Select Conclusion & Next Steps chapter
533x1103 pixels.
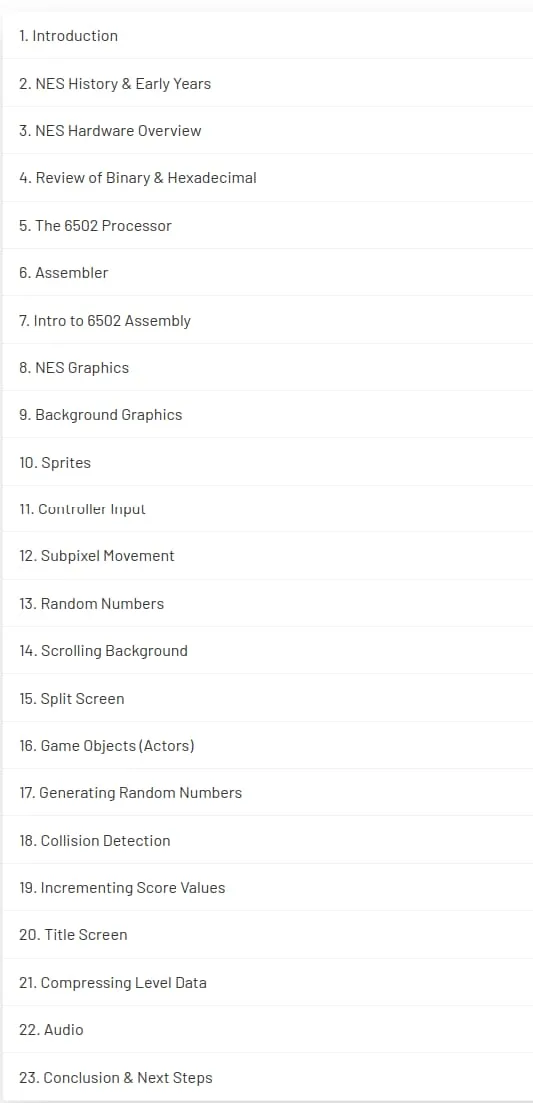coord(267,1077)
